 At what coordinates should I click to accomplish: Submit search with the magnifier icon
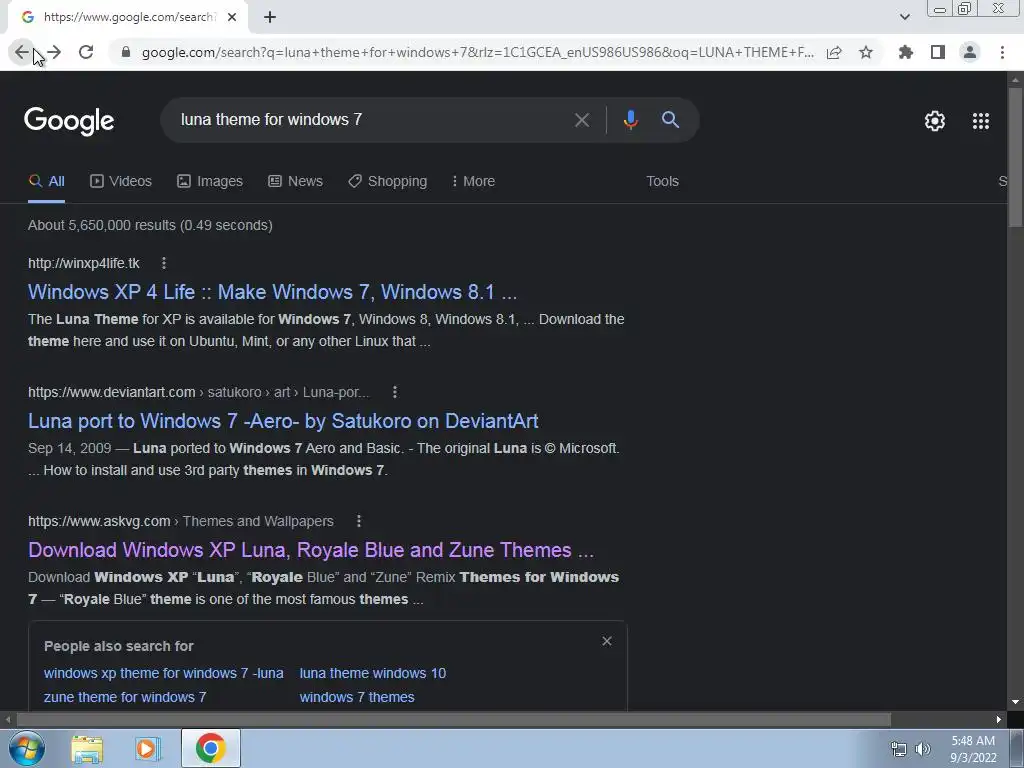pos(670,120)
